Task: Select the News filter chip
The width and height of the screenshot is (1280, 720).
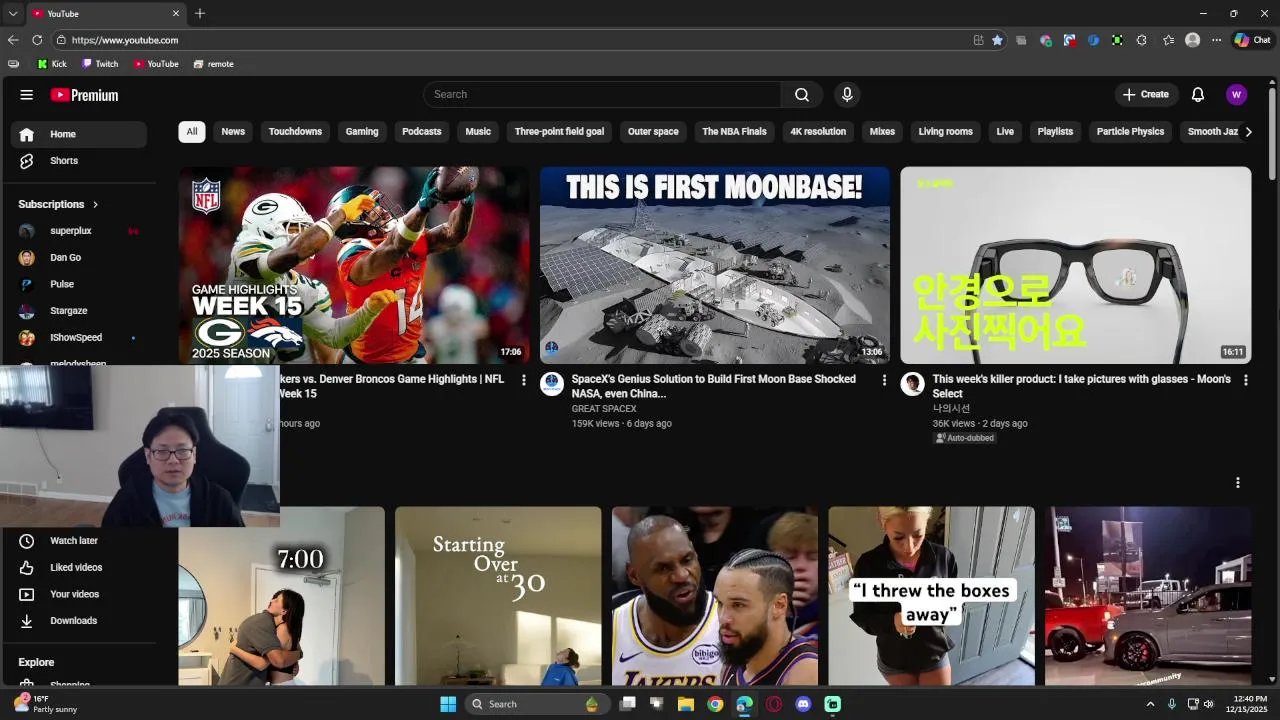Action: click(x=233, y=132)
